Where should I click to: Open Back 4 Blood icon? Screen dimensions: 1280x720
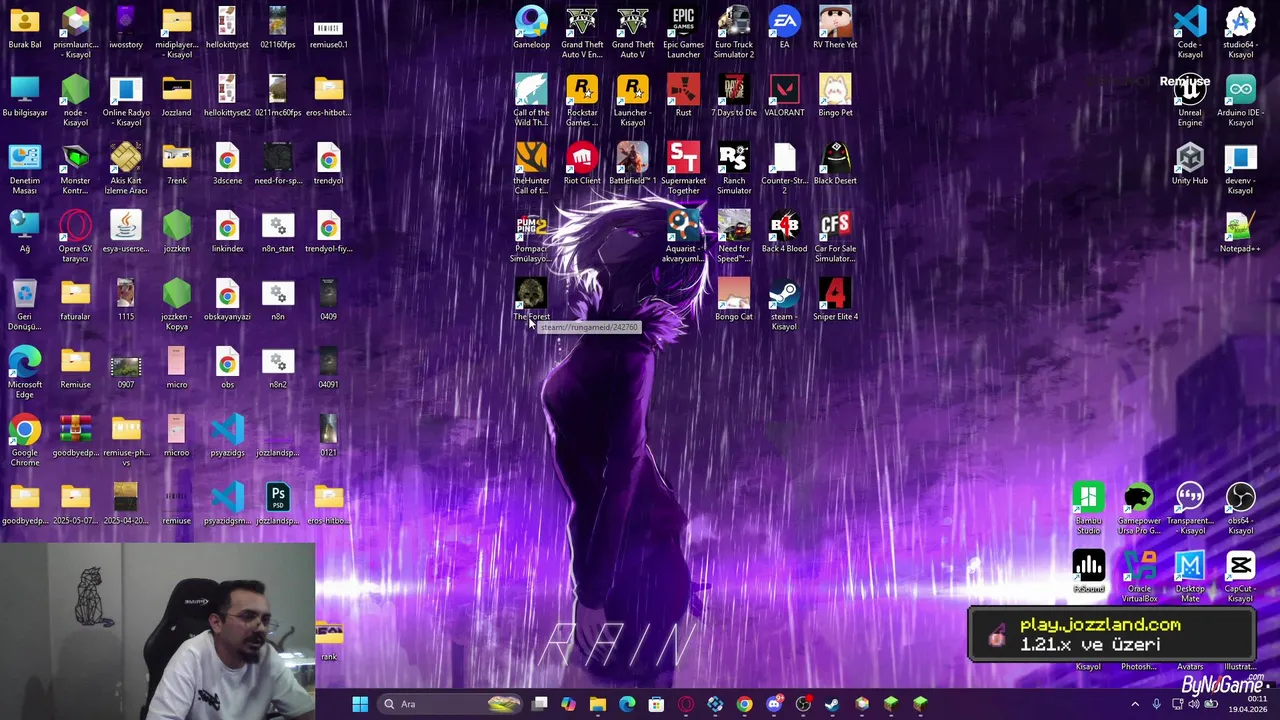point(784,232)
